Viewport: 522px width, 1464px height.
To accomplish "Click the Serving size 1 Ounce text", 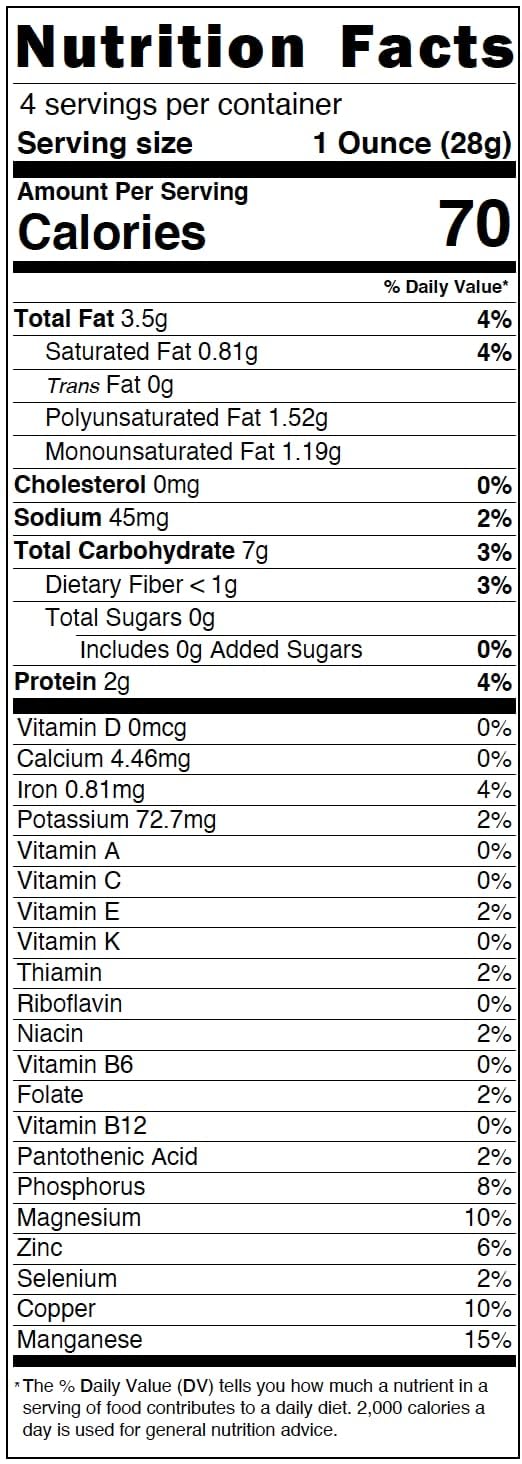I will 265,143.
